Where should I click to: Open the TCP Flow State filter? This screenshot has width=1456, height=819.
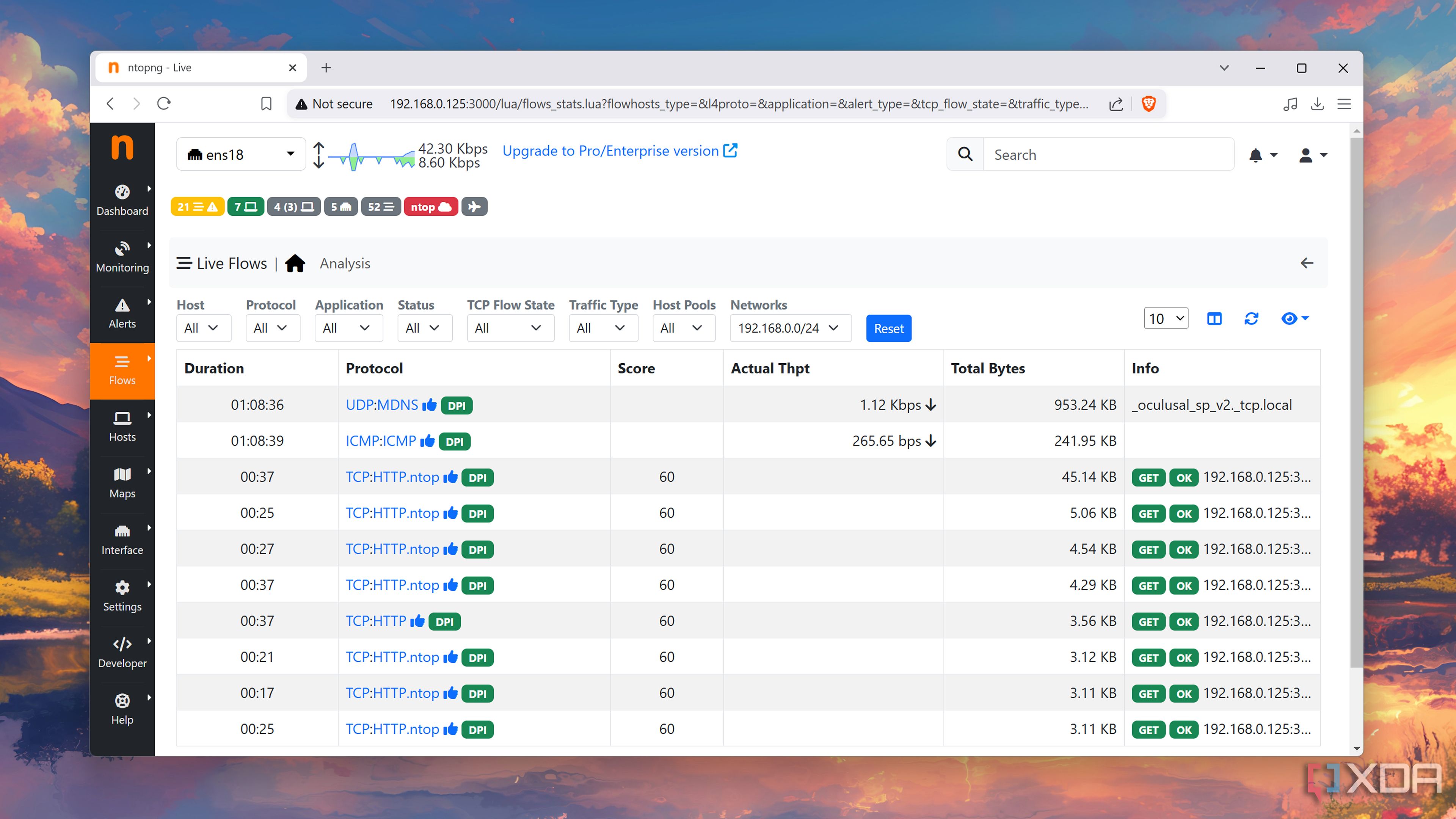[510, 328]
